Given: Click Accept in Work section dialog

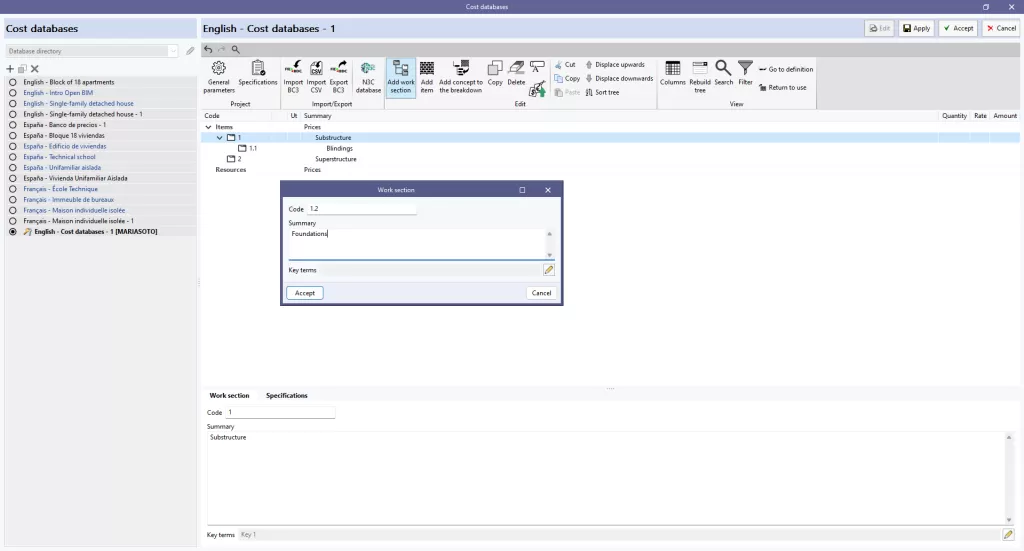Looking at the screenshot, I should coord(305,293).
